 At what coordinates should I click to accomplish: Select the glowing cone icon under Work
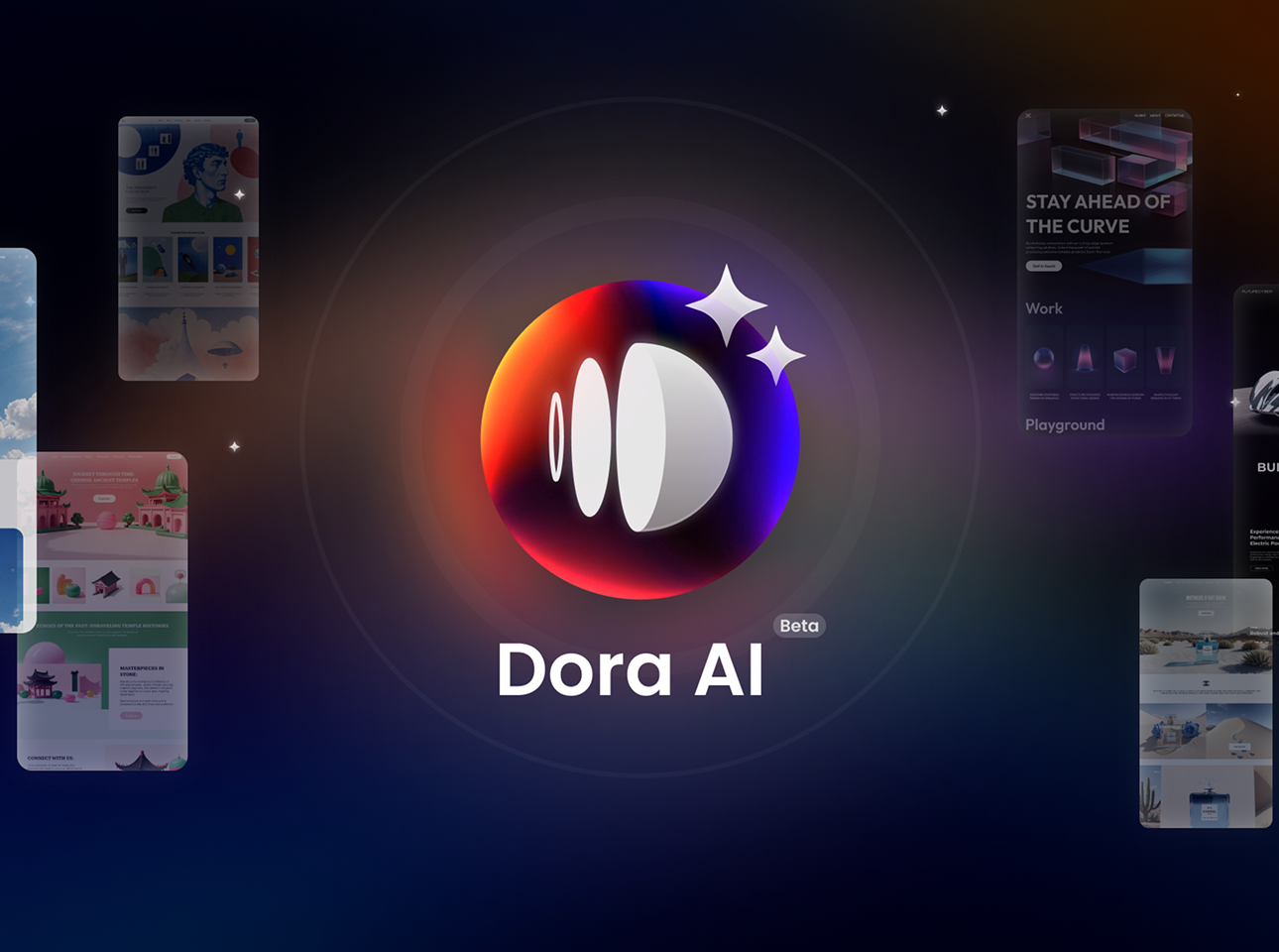click(1085, 358)
